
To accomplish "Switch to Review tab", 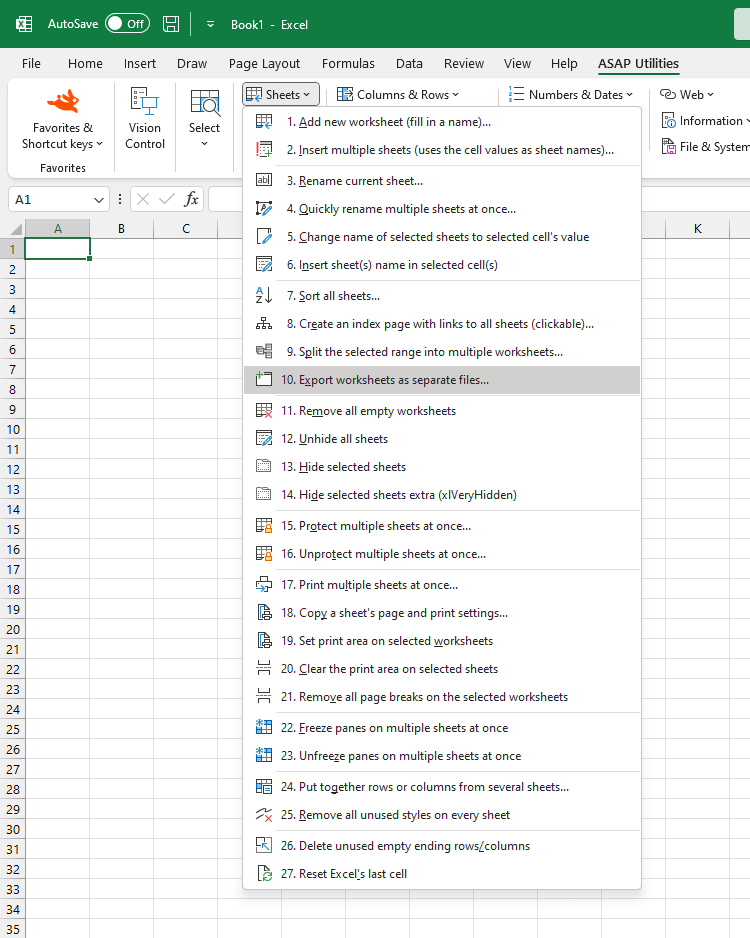I will [x=464, y=63].
